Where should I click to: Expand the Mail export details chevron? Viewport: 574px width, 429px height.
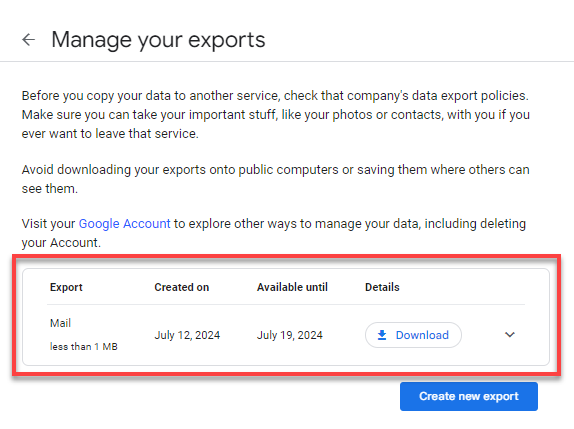pos(510,335)
